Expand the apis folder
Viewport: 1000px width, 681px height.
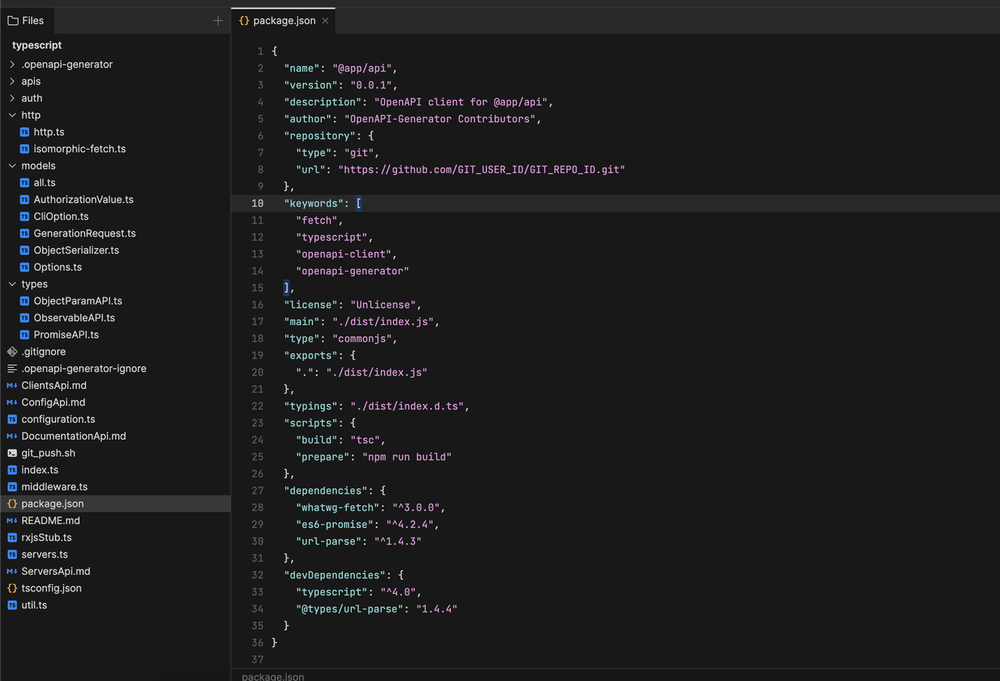[x=11, y=81]
